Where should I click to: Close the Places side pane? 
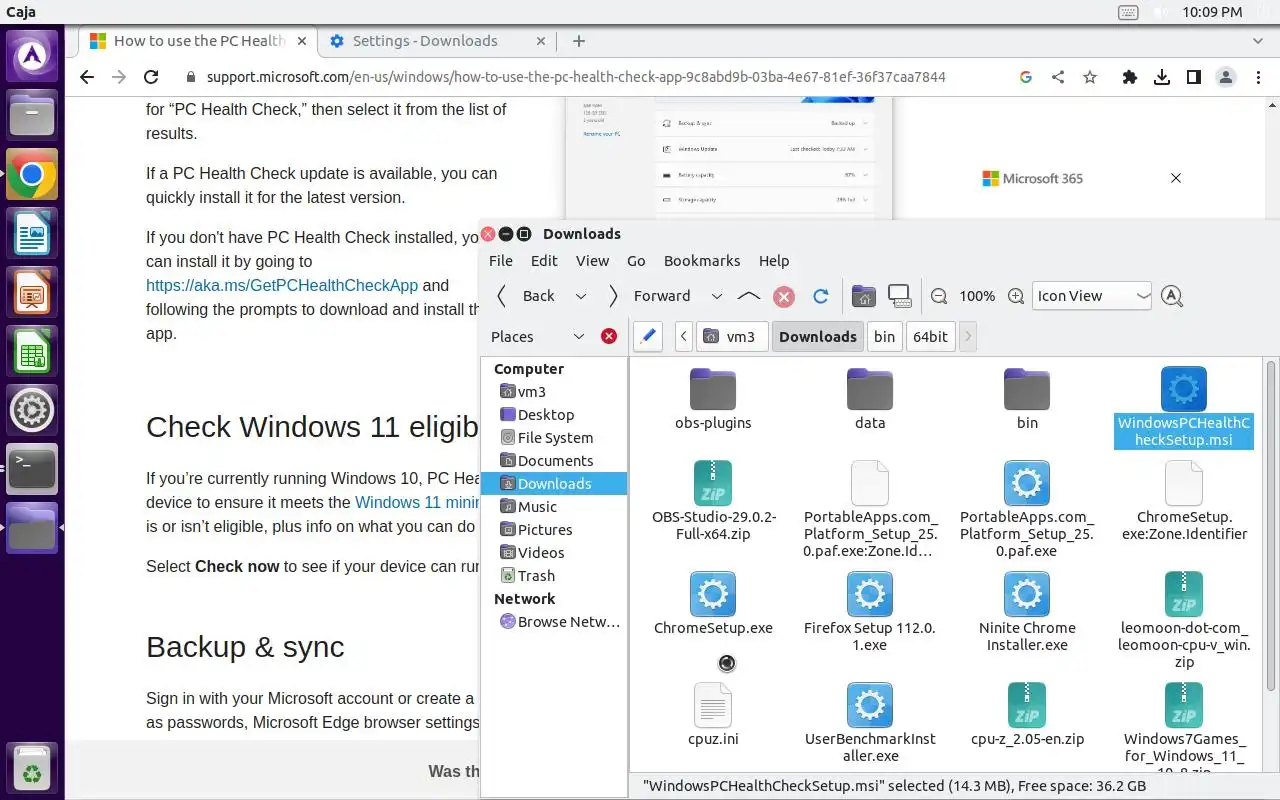click(609, 336)
